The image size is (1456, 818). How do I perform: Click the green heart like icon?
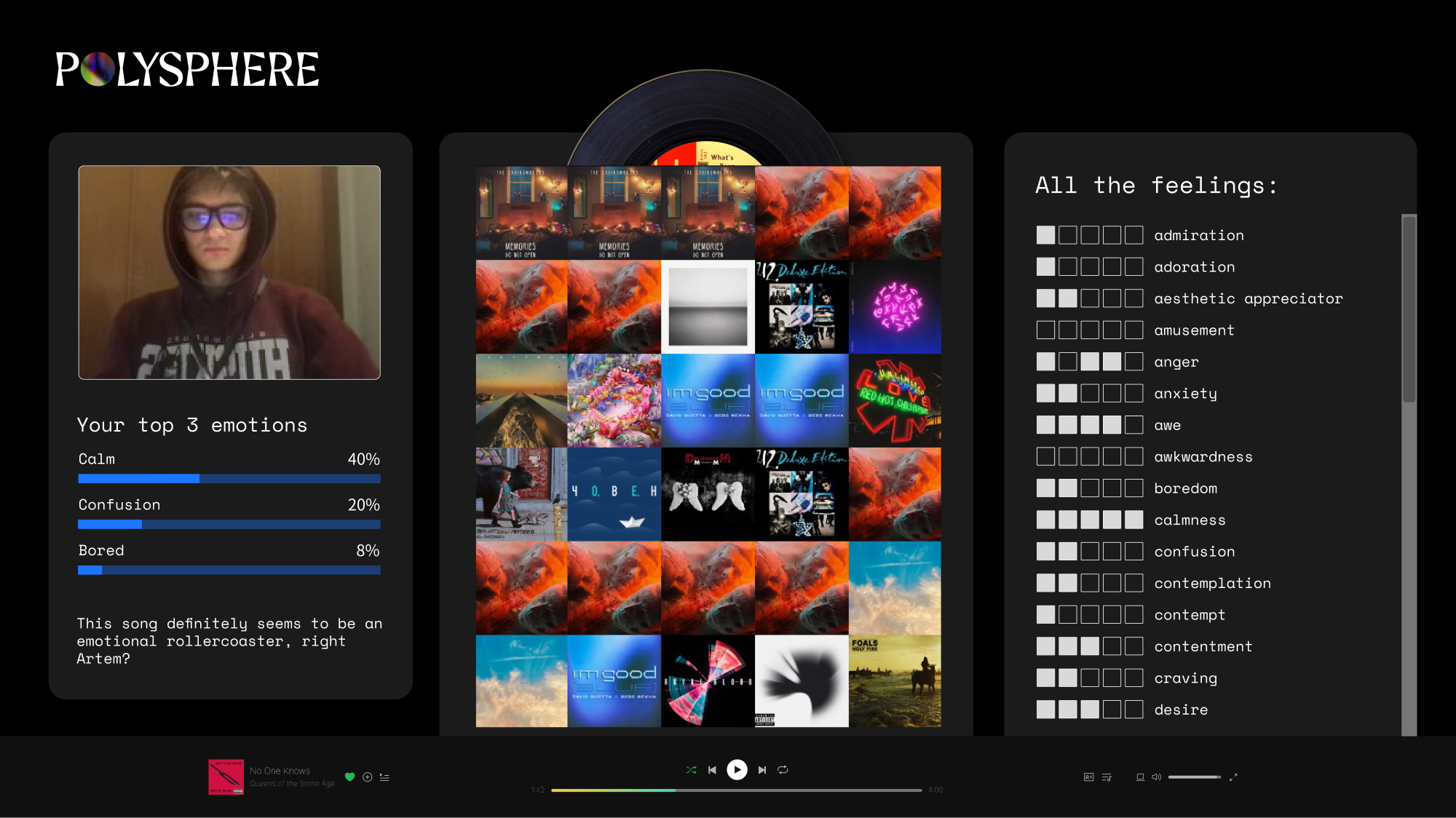coord(349,777)
